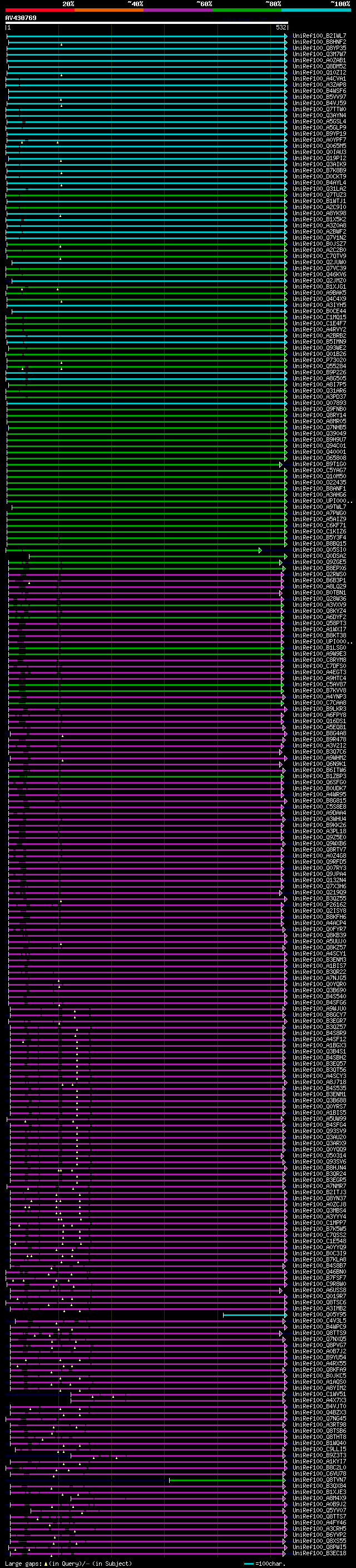This screenshot has height=1568, width=356.
Task: Select the UniRef100_C1WV51 label
Action: point(319,1394)
